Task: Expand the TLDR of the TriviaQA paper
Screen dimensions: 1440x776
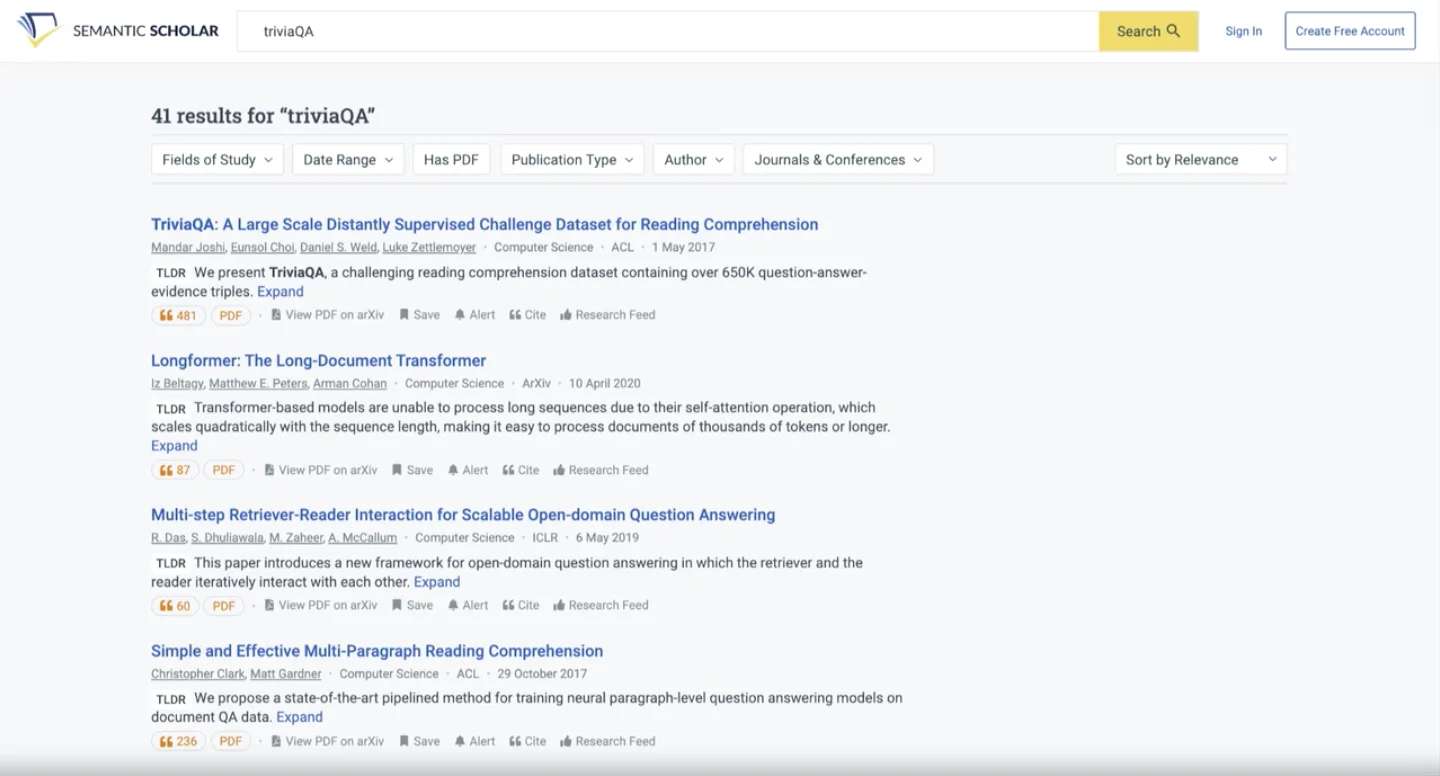Action: [x=280, y=292]
